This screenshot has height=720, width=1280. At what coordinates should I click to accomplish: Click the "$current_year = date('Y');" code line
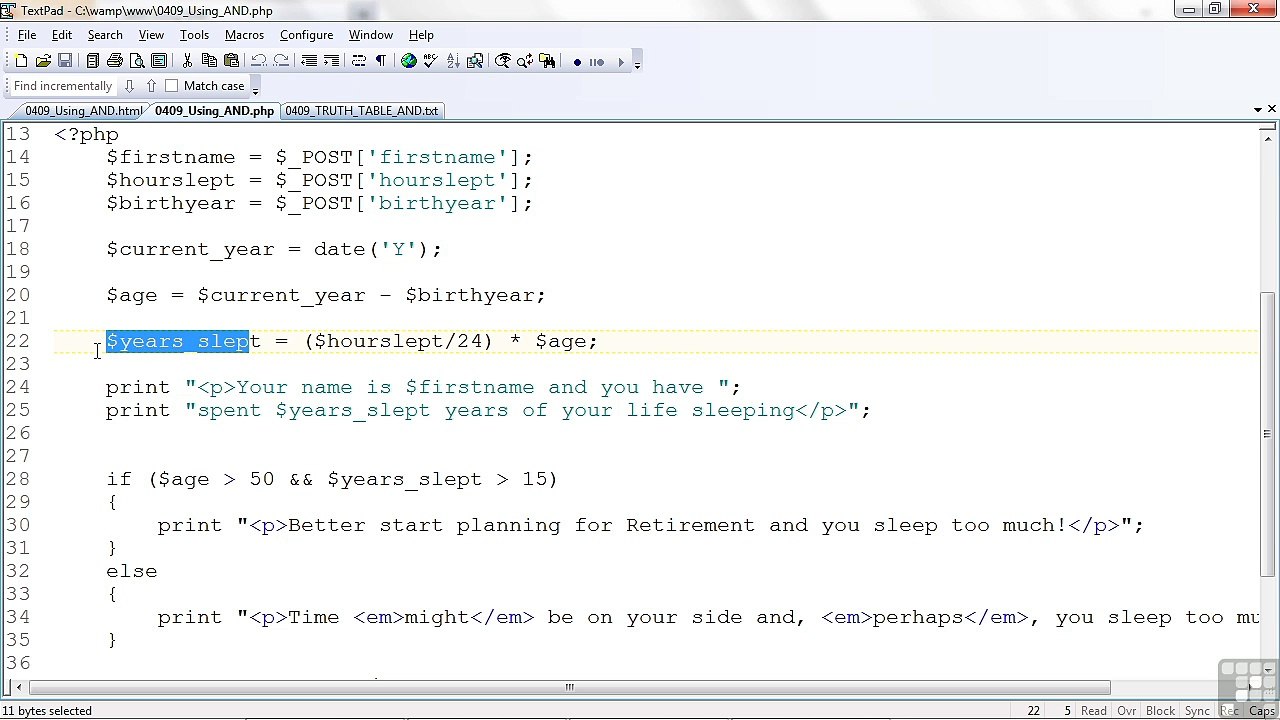point(274,249)
